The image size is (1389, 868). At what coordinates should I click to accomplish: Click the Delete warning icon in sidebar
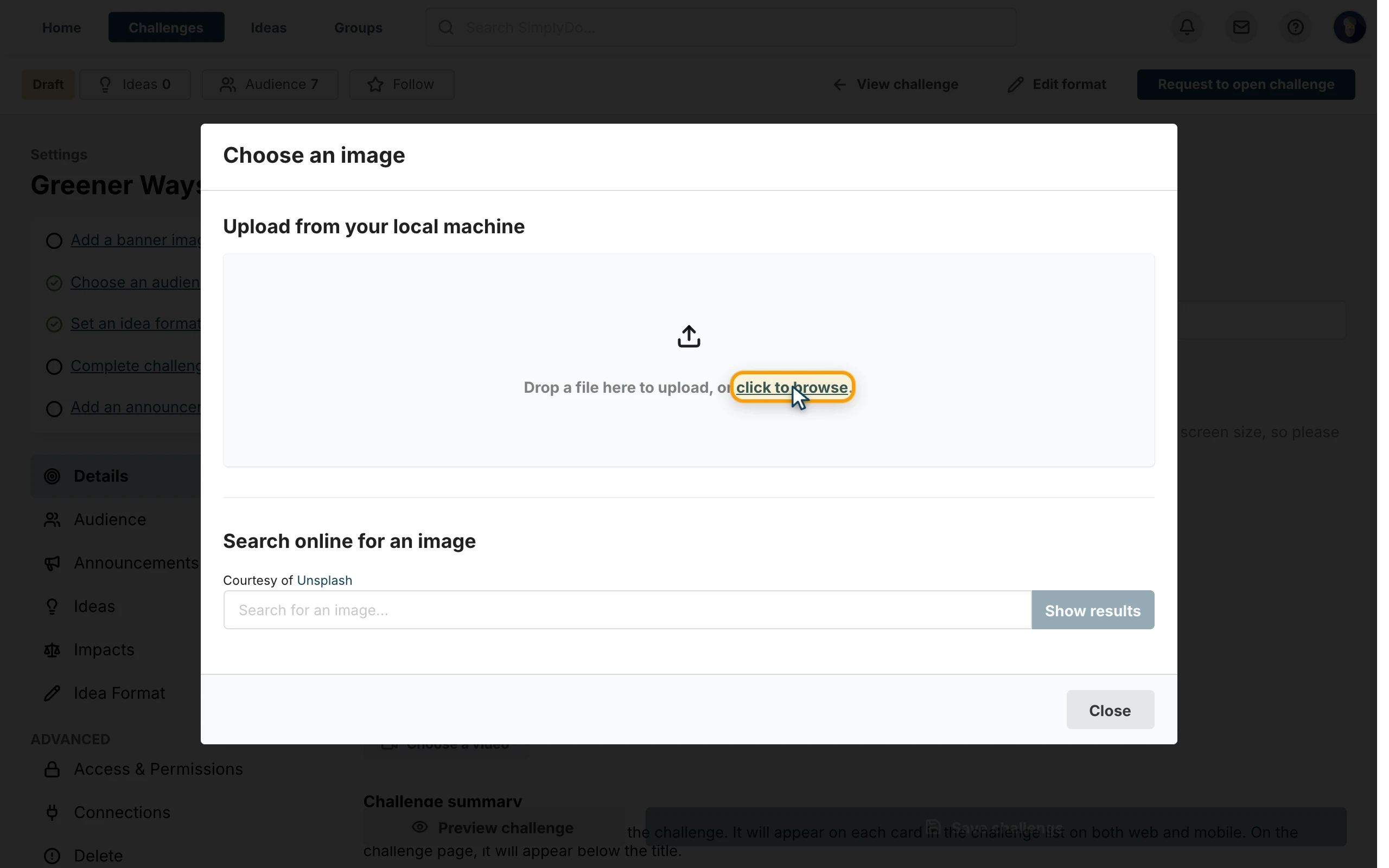coord(52,856)
